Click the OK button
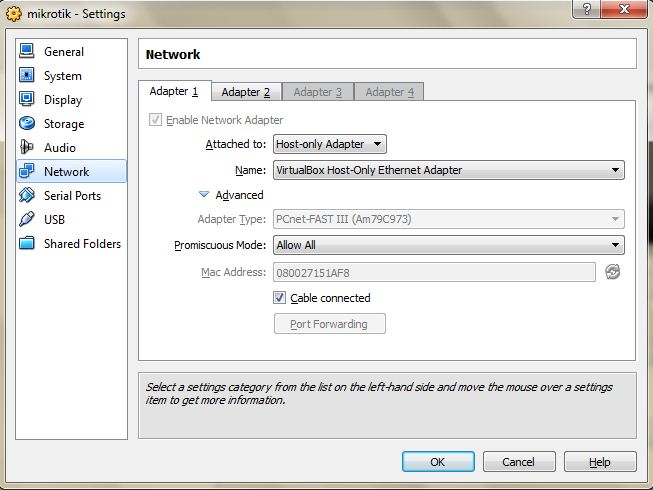 point(438,462)
